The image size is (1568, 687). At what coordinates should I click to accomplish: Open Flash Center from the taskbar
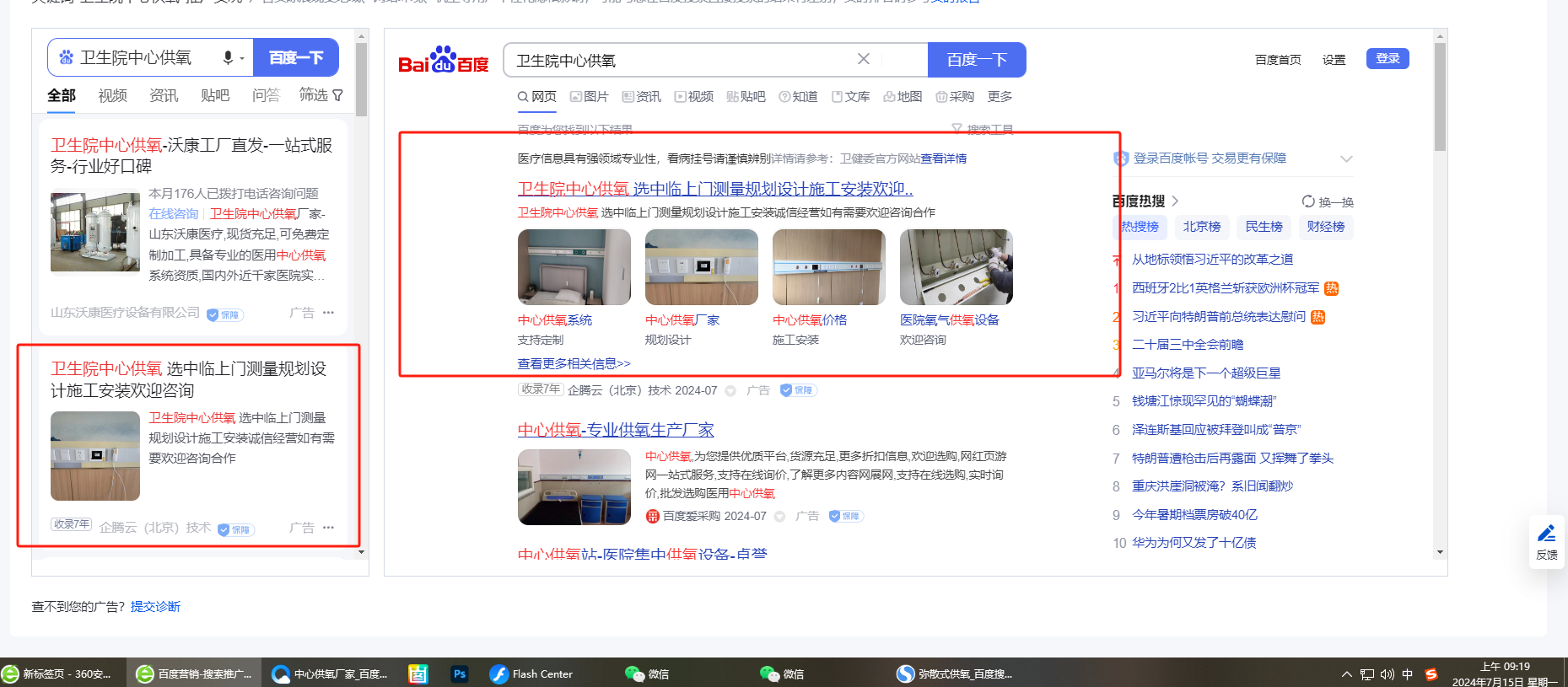531,674
